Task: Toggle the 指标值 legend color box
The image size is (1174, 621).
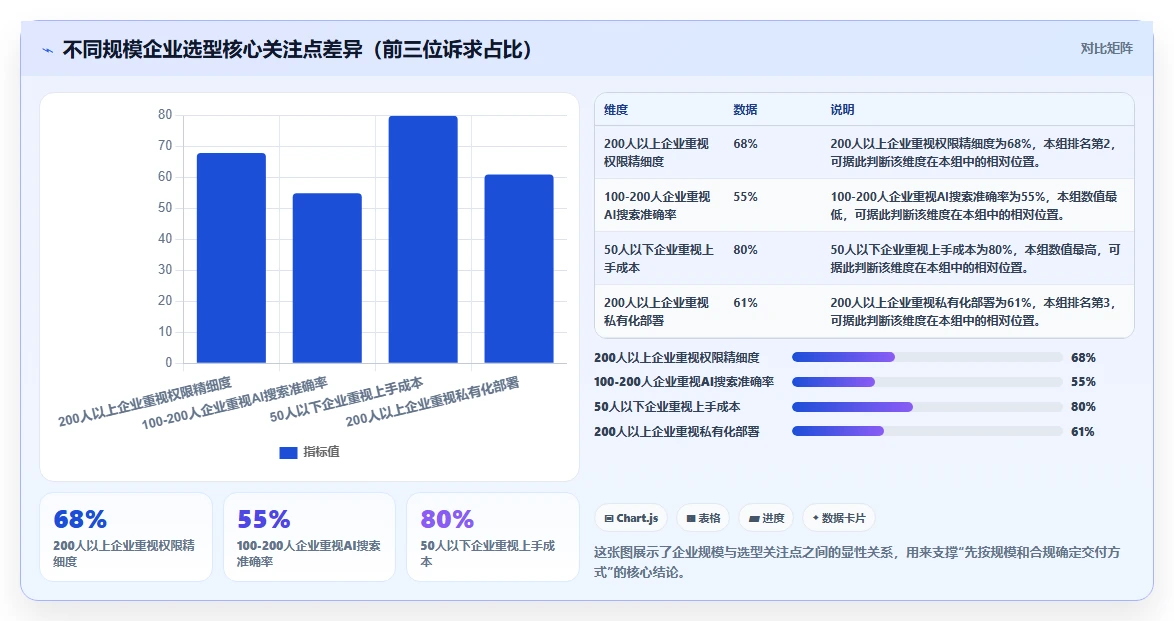Action: [x=288, y=452]
